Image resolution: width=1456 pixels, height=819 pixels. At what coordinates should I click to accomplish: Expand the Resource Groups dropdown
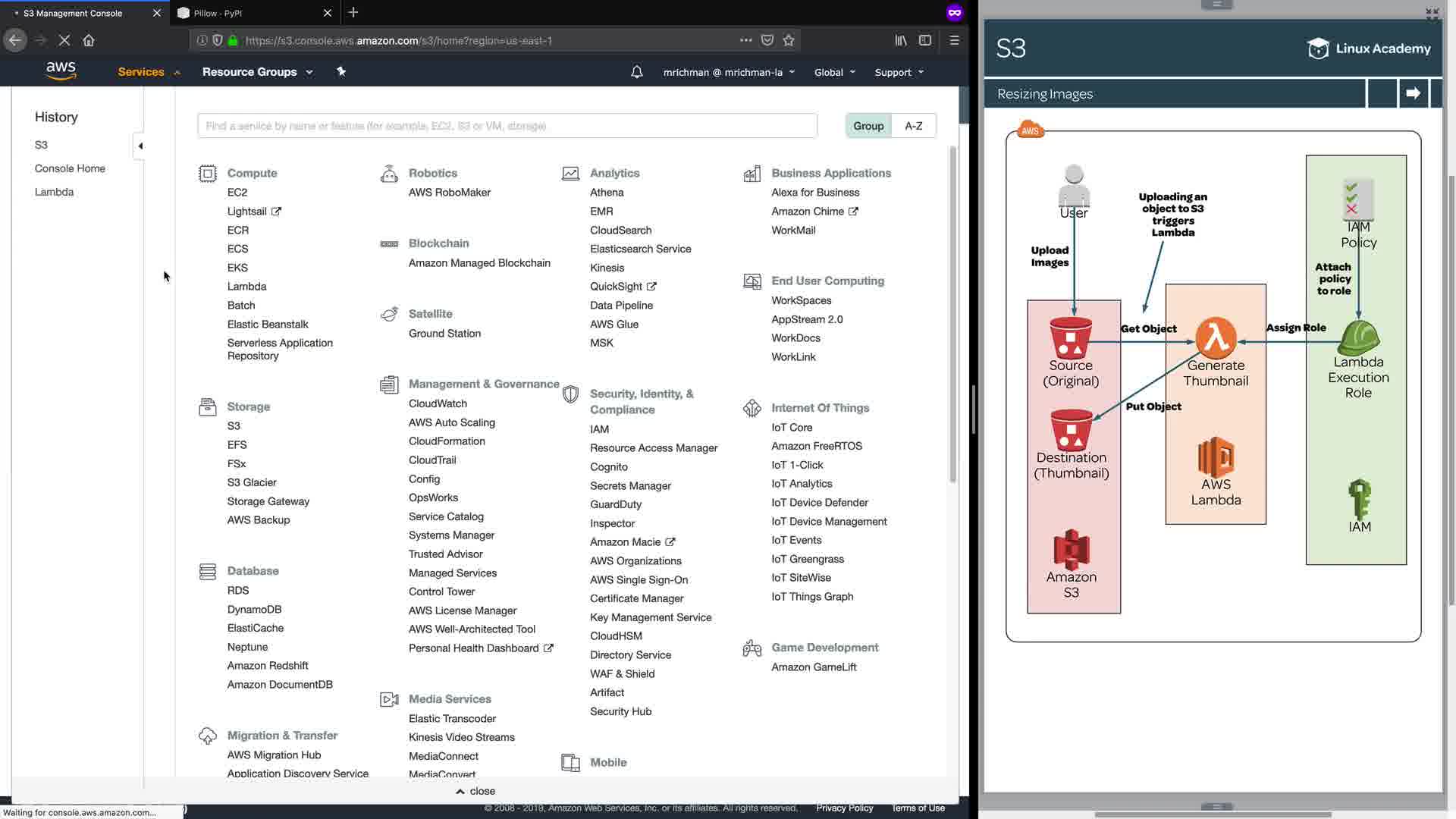257,72
